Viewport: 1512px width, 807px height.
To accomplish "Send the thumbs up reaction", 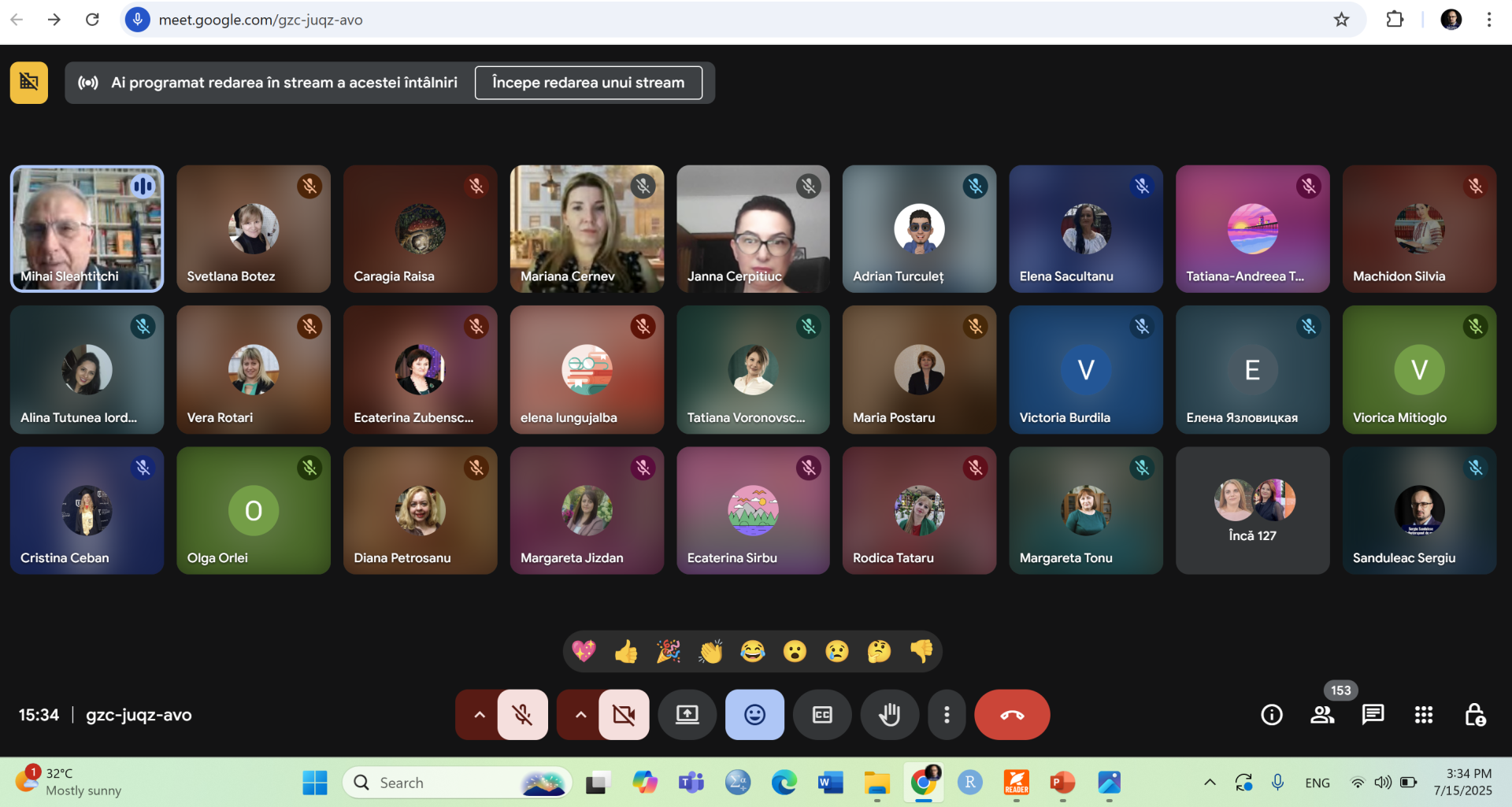I will coord(626,652).
